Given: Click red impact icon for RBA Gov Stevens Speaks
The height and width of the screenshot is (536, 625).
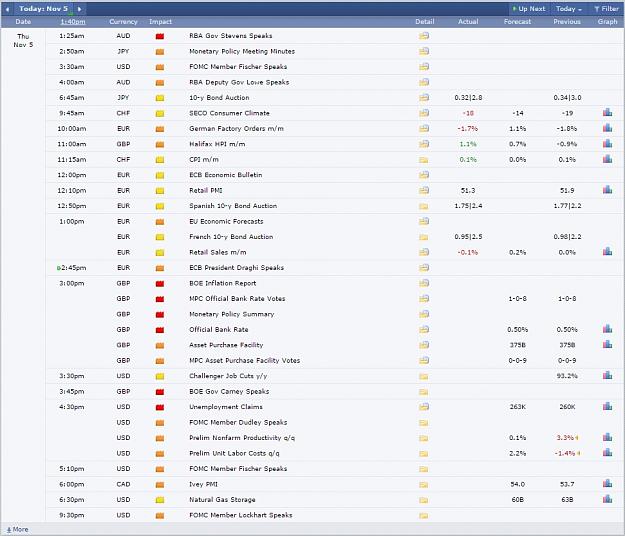Looking at the screenshot, I should (x=160, y=36).
